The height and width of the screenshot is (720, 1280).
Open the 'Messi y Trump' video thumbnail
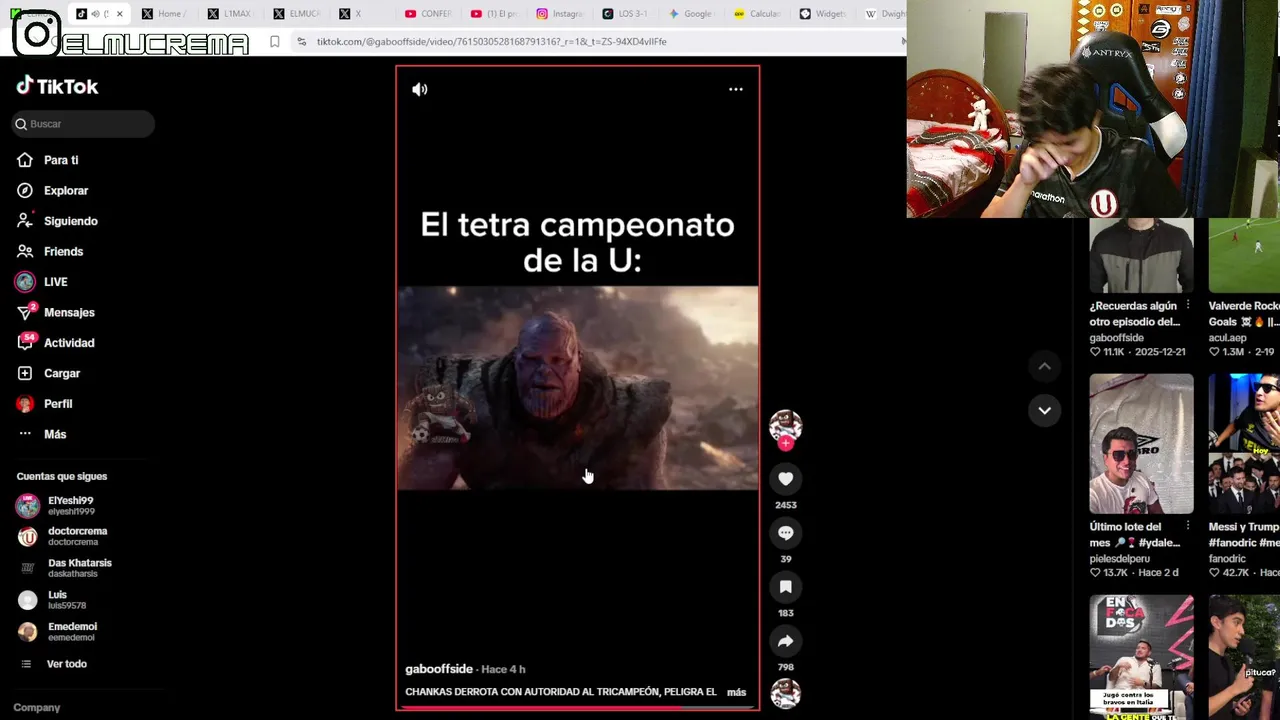pos(1244,444)
